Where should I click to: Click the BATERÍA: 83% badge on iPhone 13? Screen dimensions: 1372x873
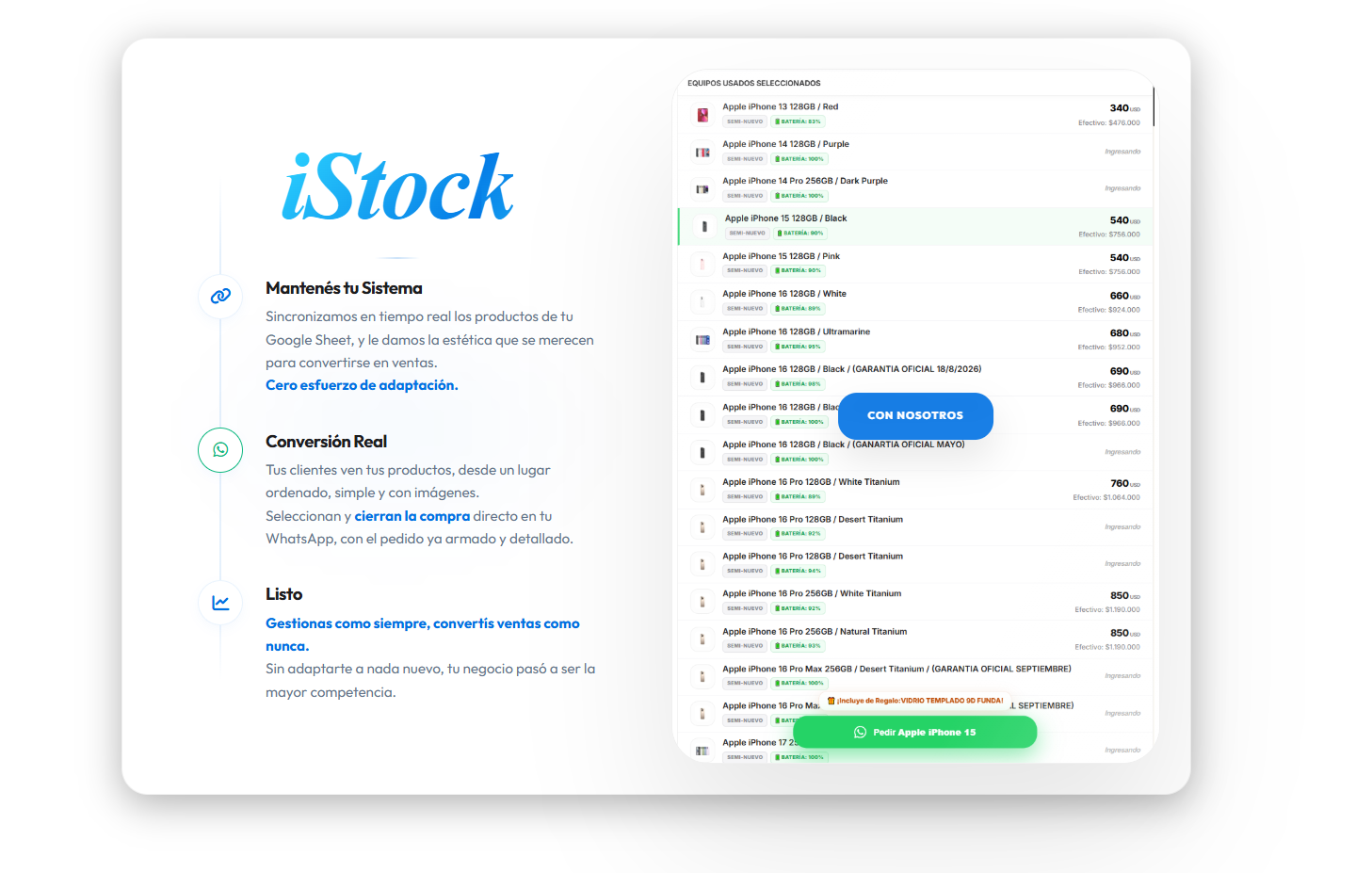799,121
